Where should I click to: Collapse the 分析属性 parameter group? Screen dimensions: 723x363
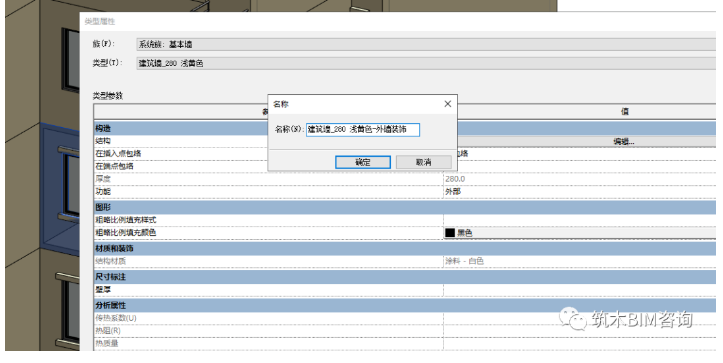pyautogui.click(x=405, y=305)
